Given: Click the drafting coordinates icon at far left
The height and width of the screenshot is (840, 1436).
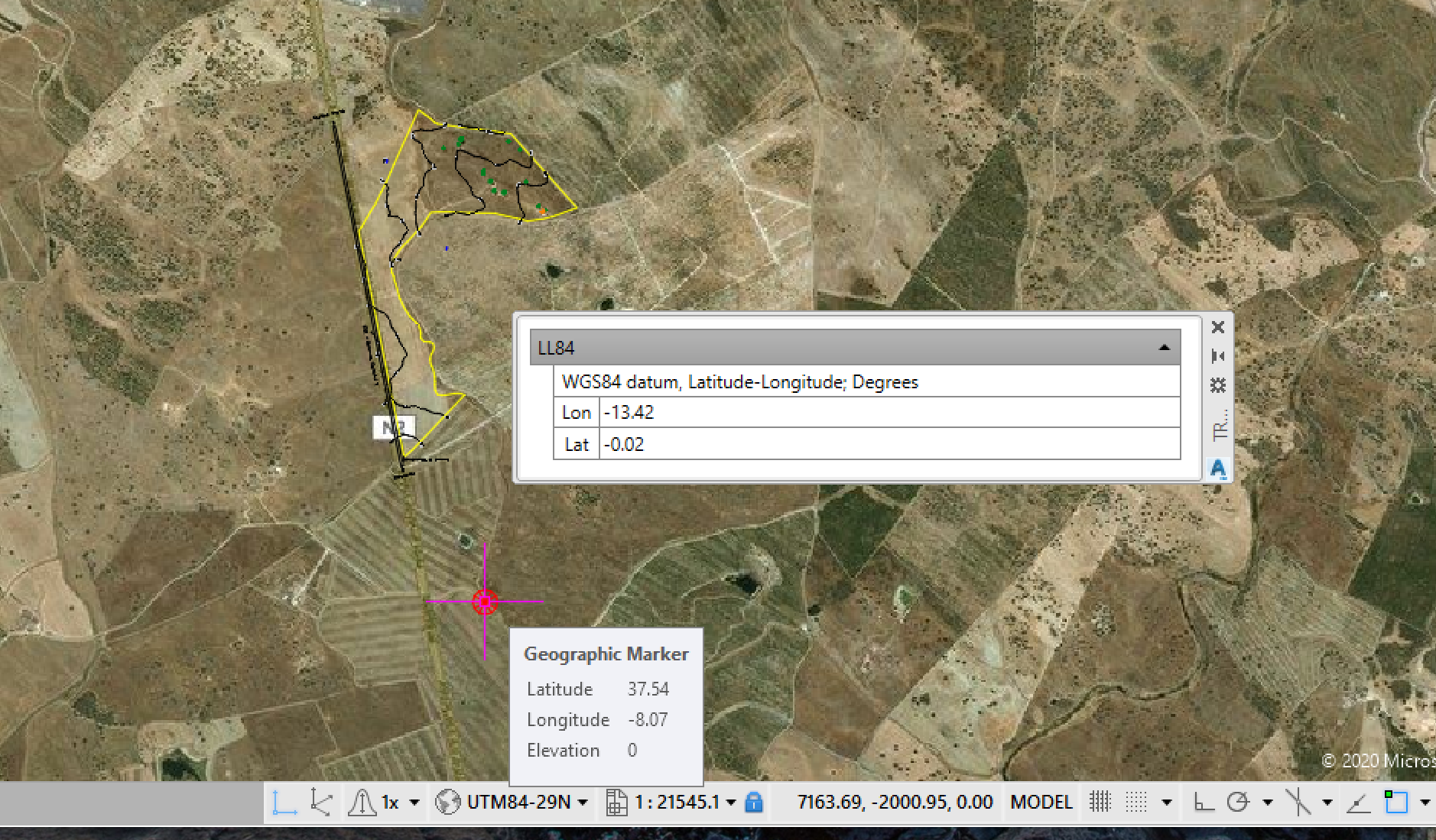Looking at the screenshot, I should 285,803.
